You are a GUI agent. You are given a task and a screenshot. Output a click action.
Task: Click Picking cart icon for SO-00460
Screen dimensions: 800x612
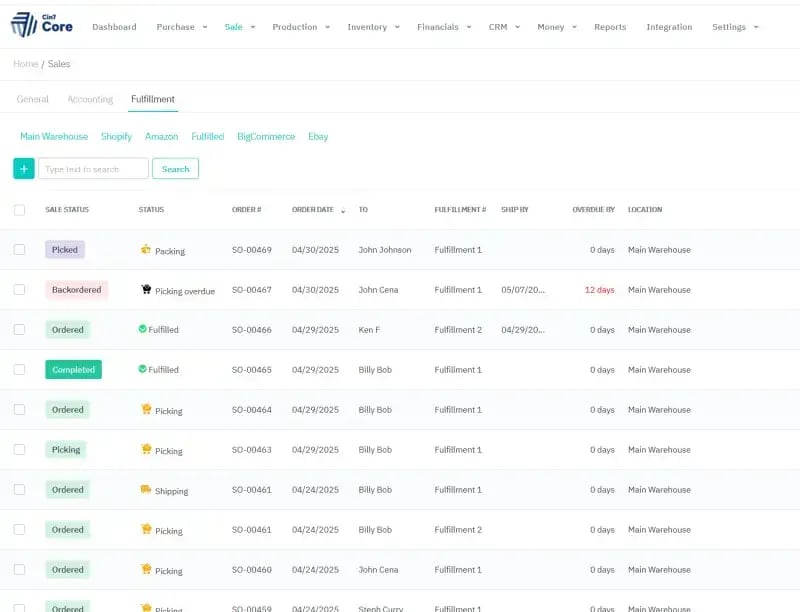[146, 569]
